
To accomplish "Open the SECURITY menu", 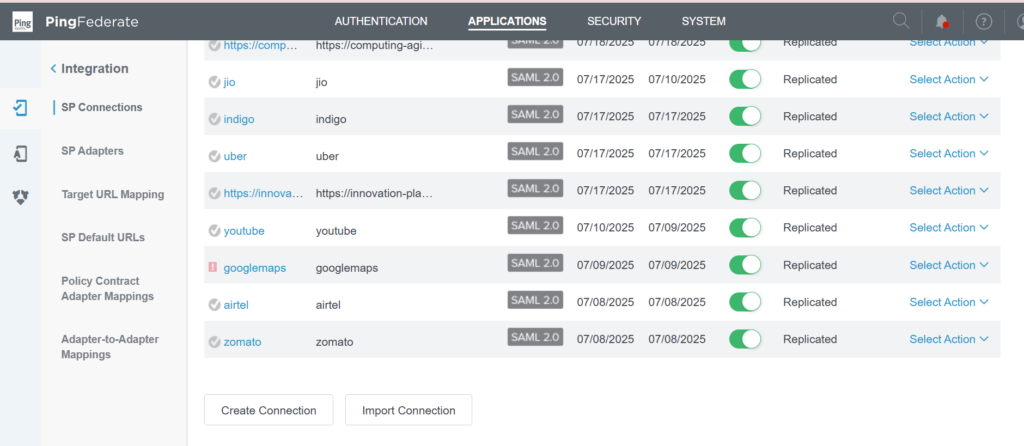I will tap(614, 21).
